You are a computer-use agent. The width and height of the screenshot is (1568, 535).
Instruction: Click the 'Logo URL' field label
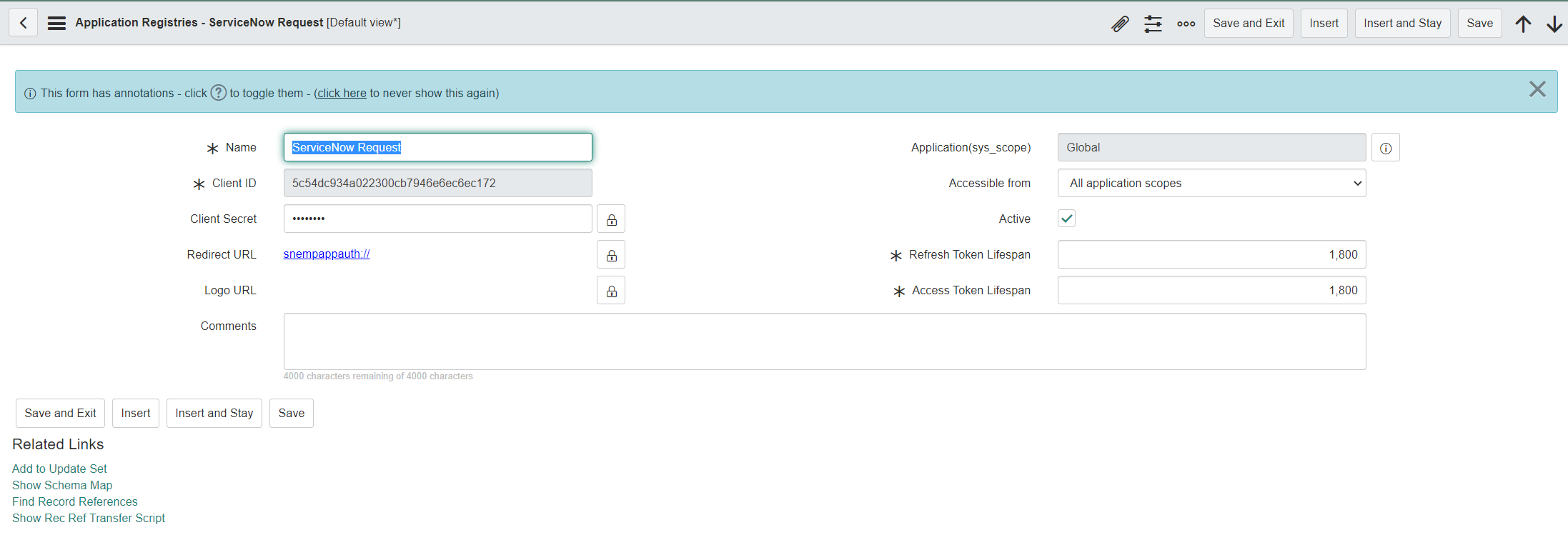pos(230,290)
